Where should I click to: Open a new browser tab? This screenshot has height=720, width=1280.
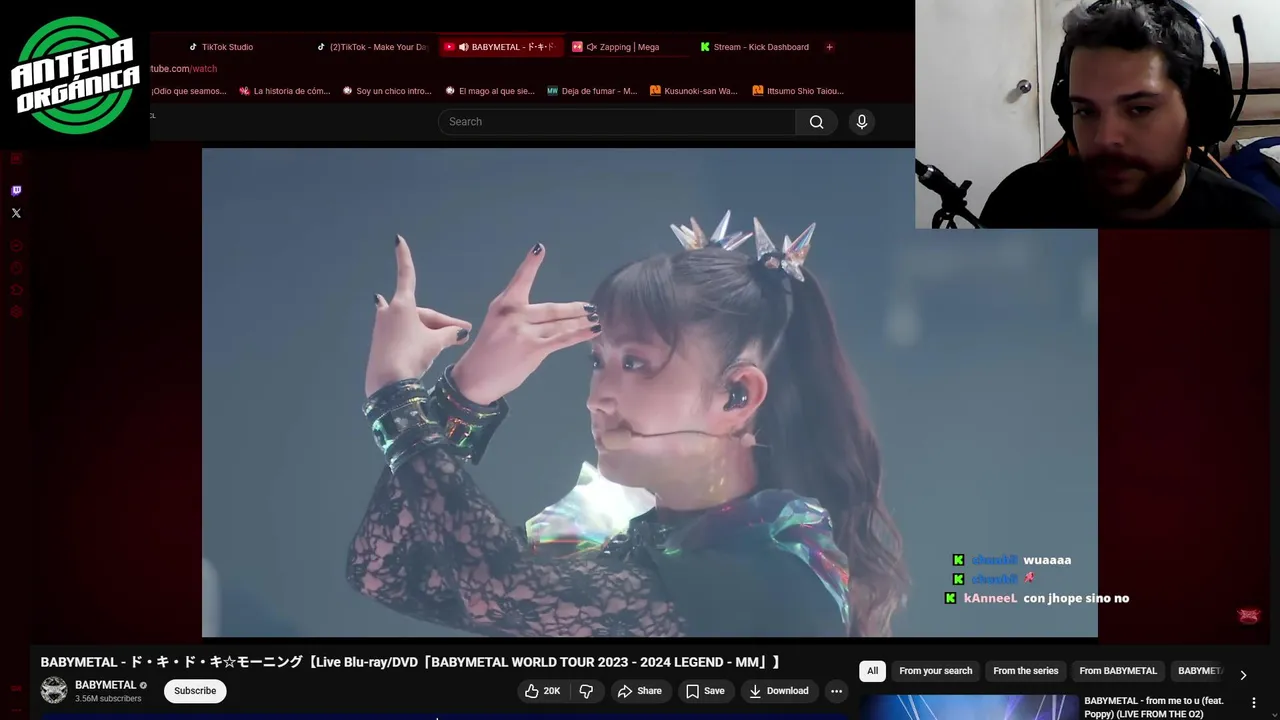click(x=829, y=47)
